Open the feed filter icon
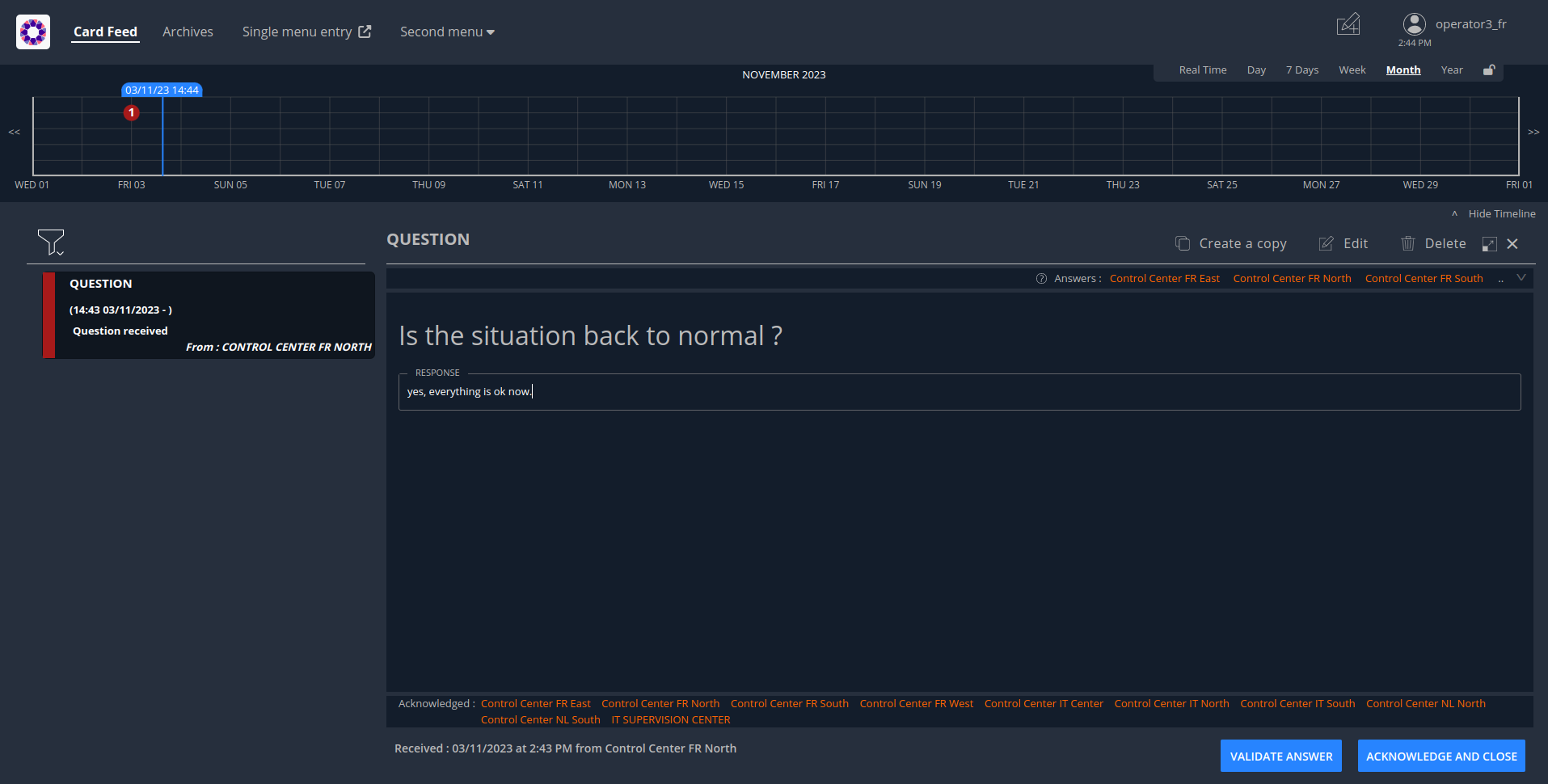 (x=50, y=238)
